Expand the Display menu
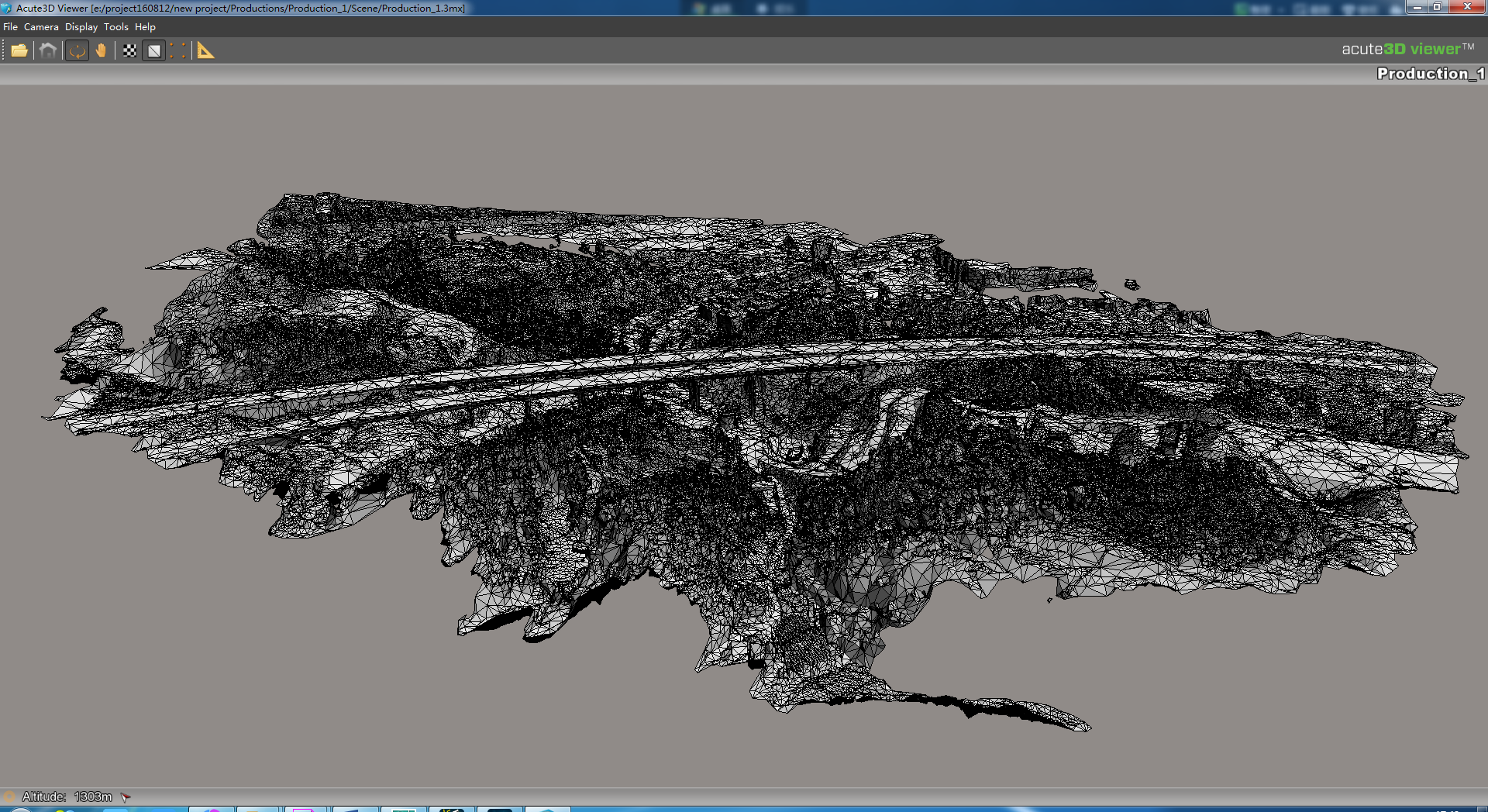1488x812 pixels. pyautogui.click(x=81, y=27)
